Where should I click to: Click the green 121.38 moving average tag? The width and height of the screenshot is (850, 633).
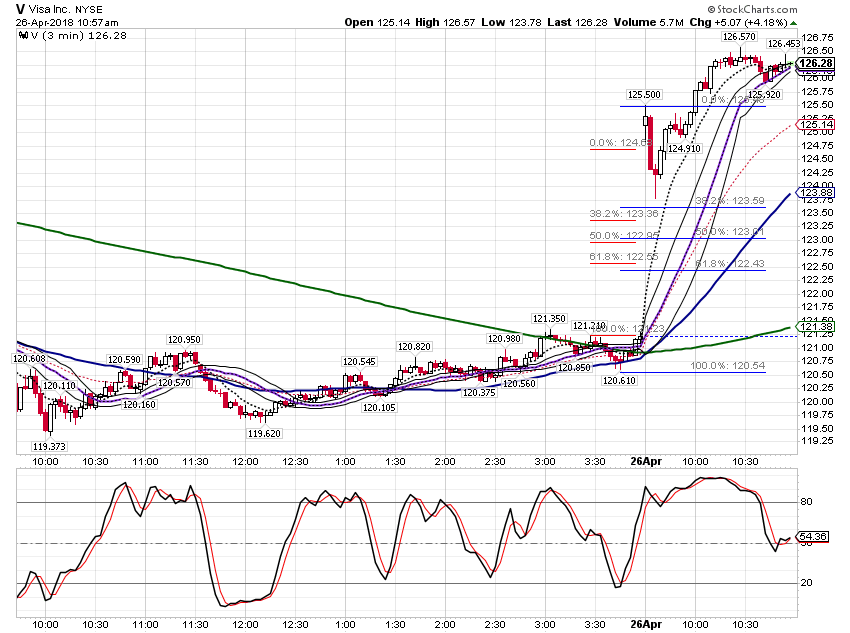point(816,326)
